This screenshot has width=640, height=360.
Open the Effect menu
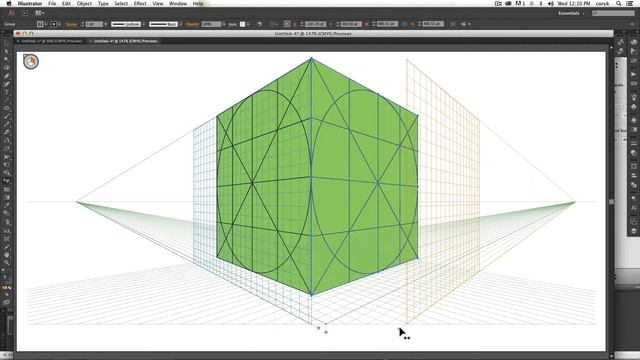(140, 4)
